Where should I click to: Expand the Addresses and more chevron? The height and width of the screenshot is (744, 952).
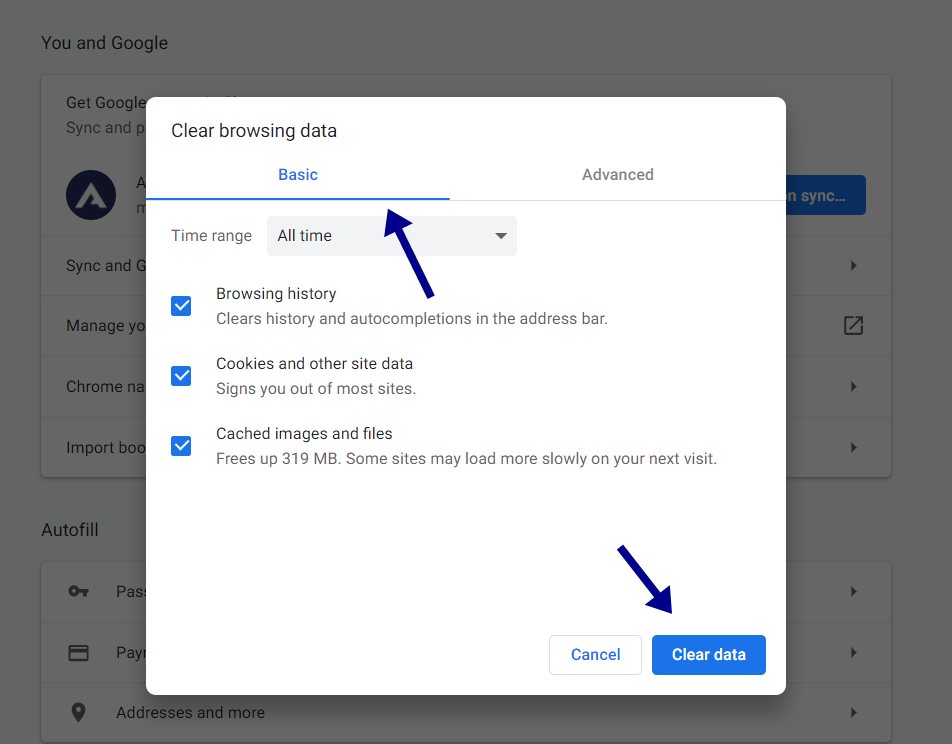coord(852,712)
